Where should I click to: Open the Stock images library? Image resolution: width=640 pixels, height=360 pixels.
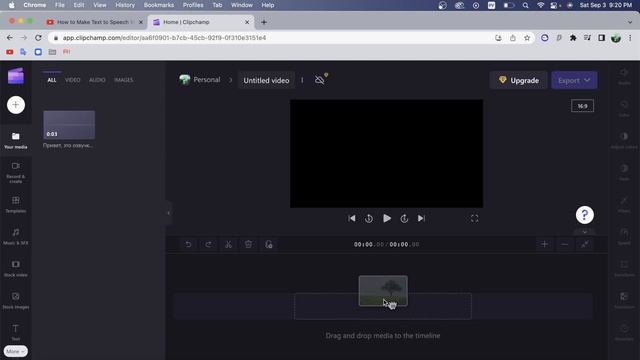pyautogui.click(x=16, y=300)
